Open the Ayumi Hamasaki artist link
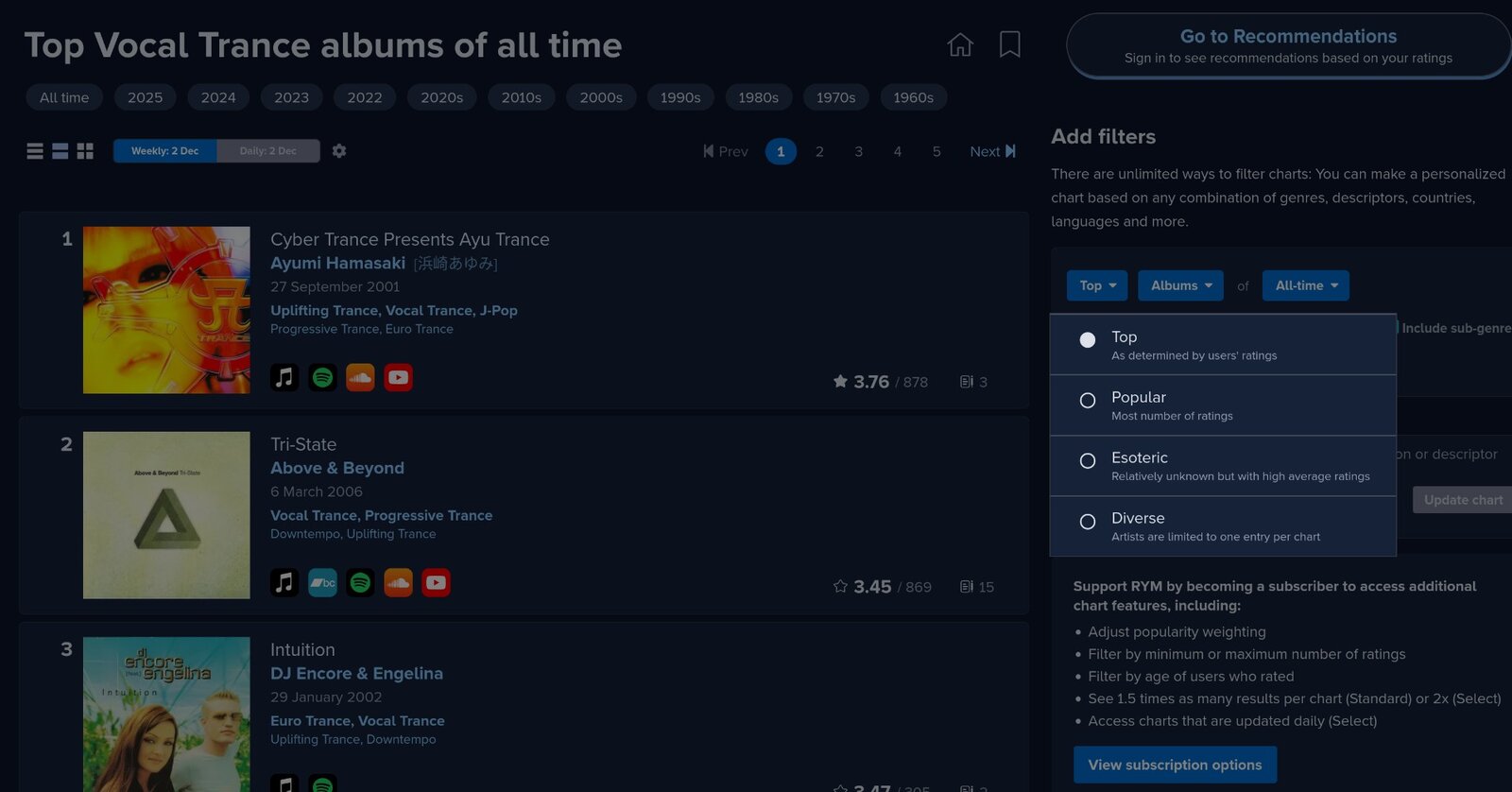Screen dimensions: 1512x792 click(337, 264)
